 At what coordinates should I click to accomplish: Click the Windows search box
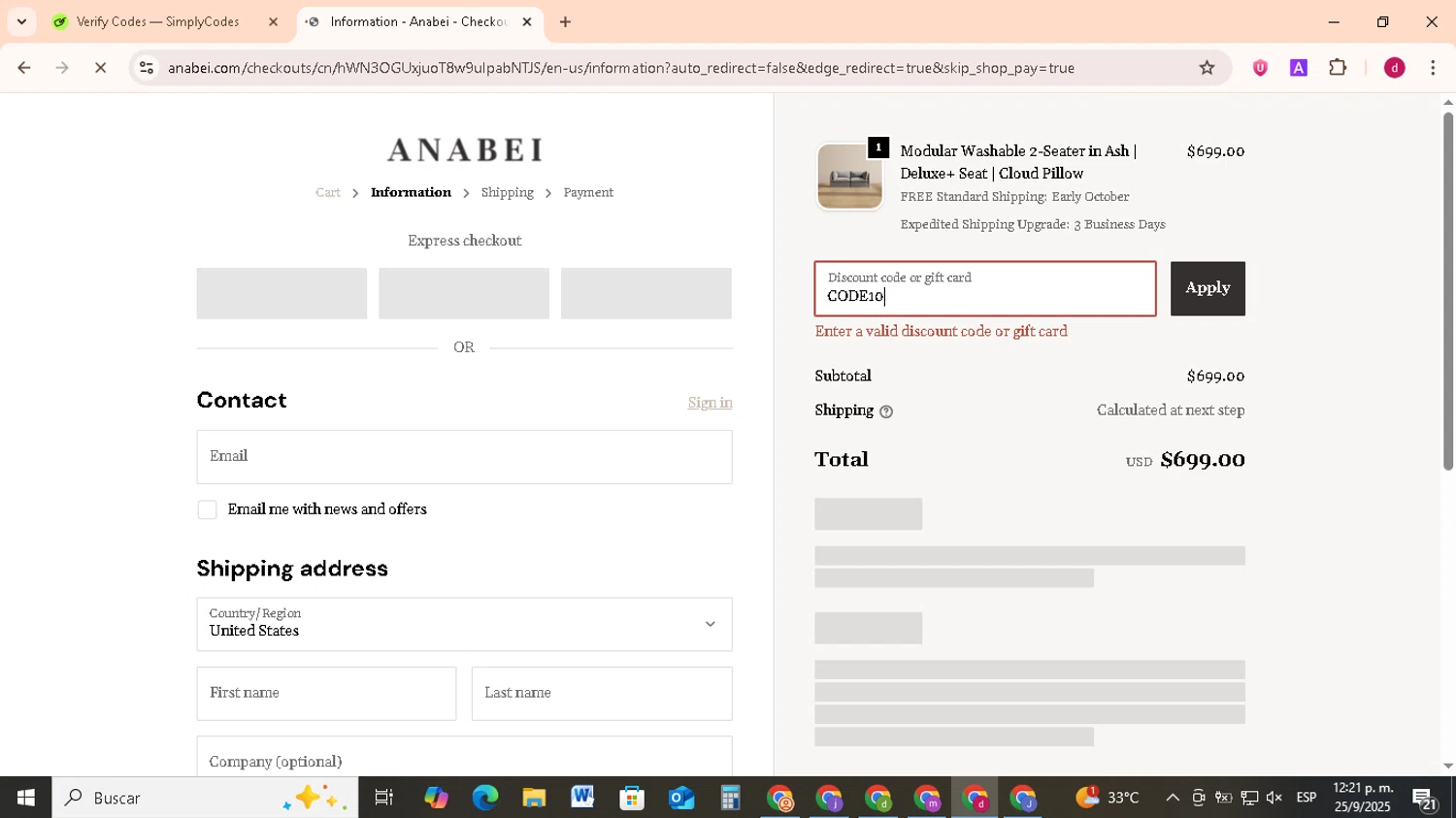(205, 798)
